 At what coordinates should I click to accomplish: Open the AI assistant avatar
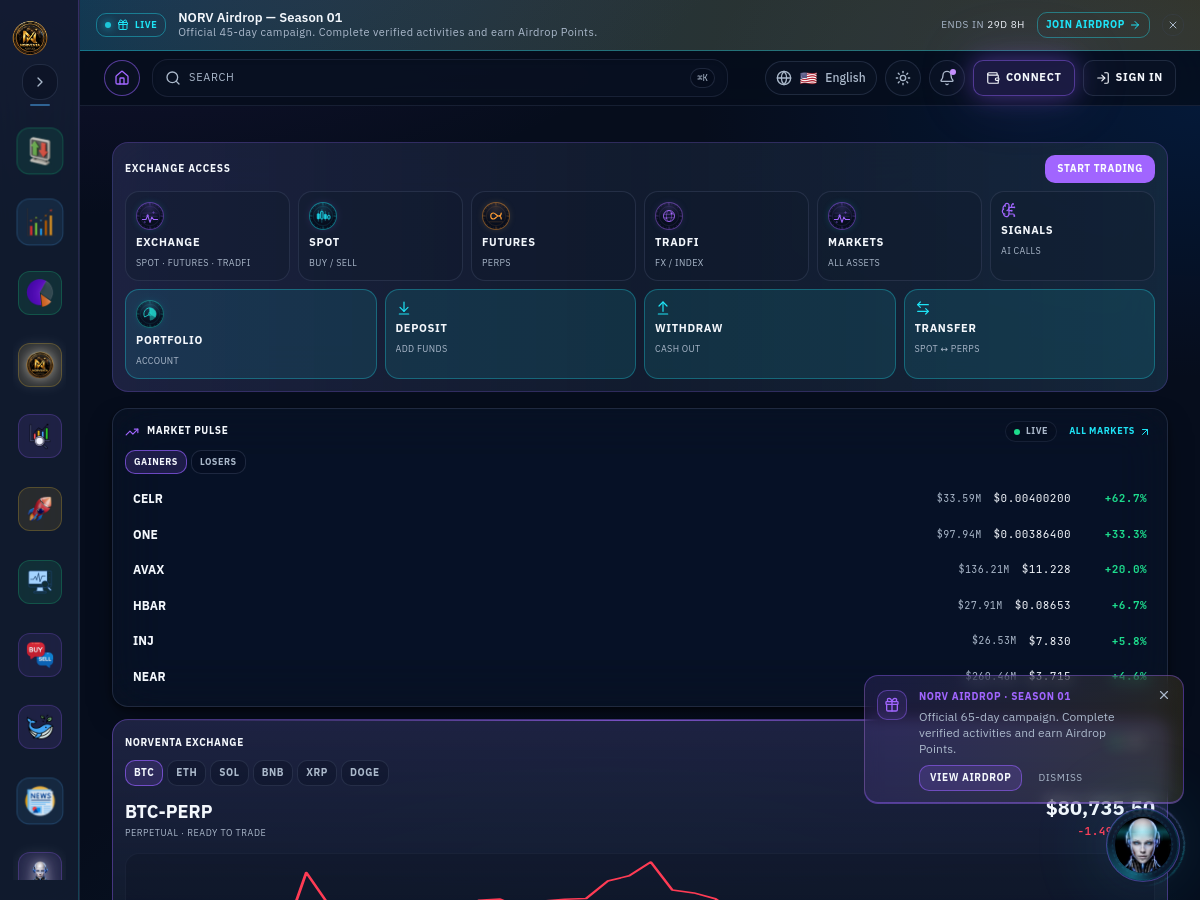click(1143, 845)
